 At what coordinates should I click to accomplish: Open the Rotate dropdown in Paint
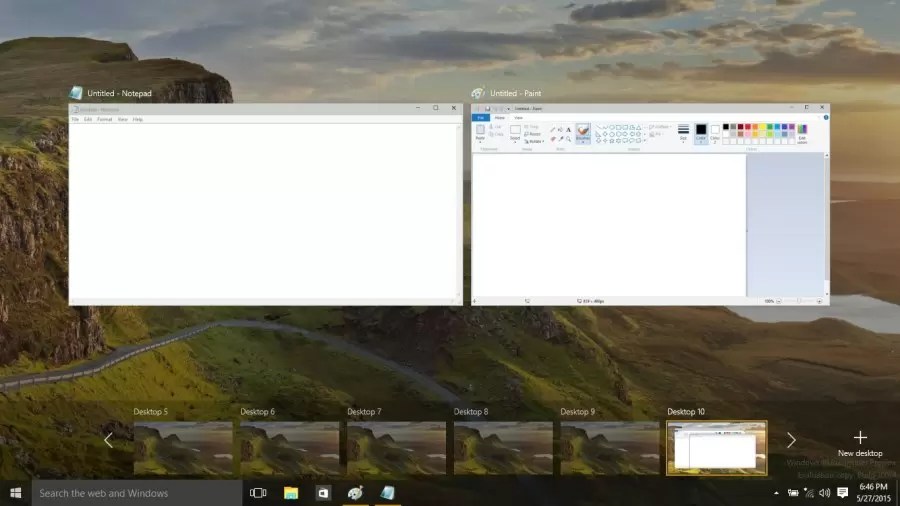point(534,141)
